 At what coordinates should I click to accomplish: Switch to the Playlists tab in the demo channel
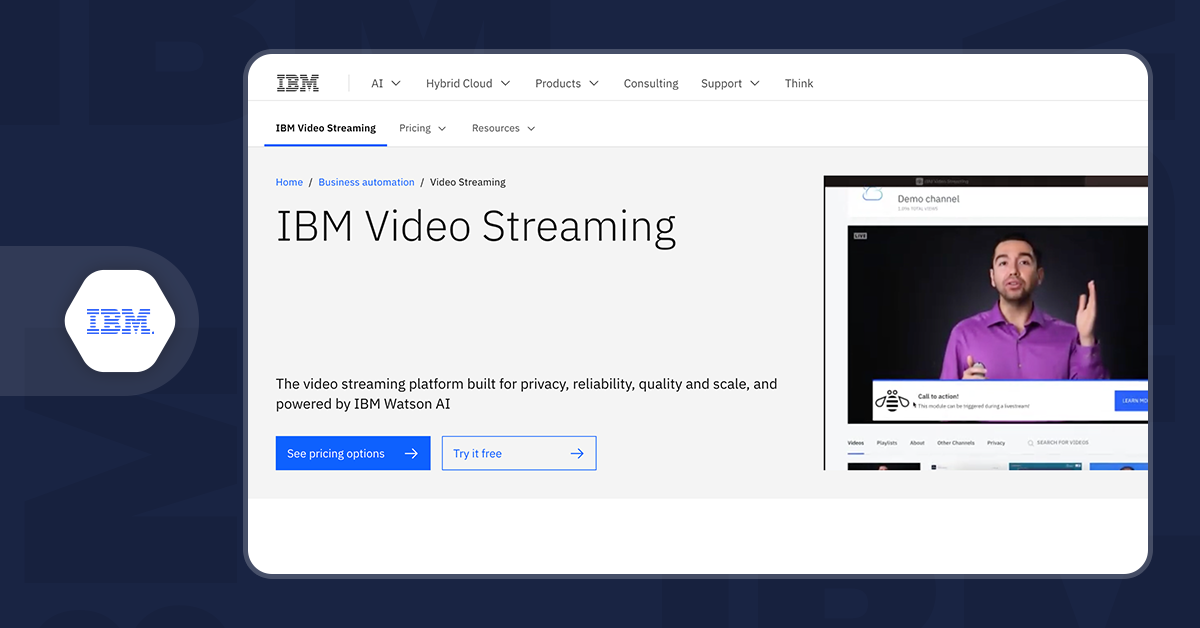point(887,443)
